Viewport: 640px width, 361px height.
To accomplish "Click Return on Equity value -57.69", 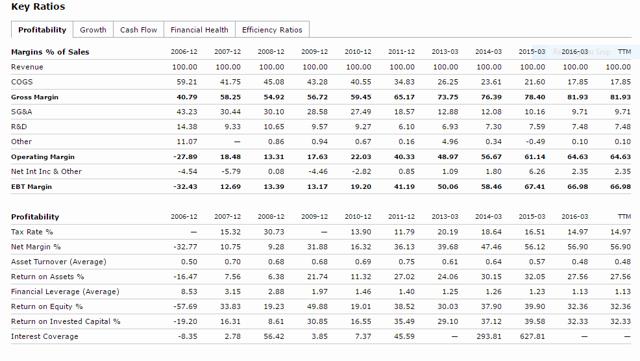I will coord(185,307).
